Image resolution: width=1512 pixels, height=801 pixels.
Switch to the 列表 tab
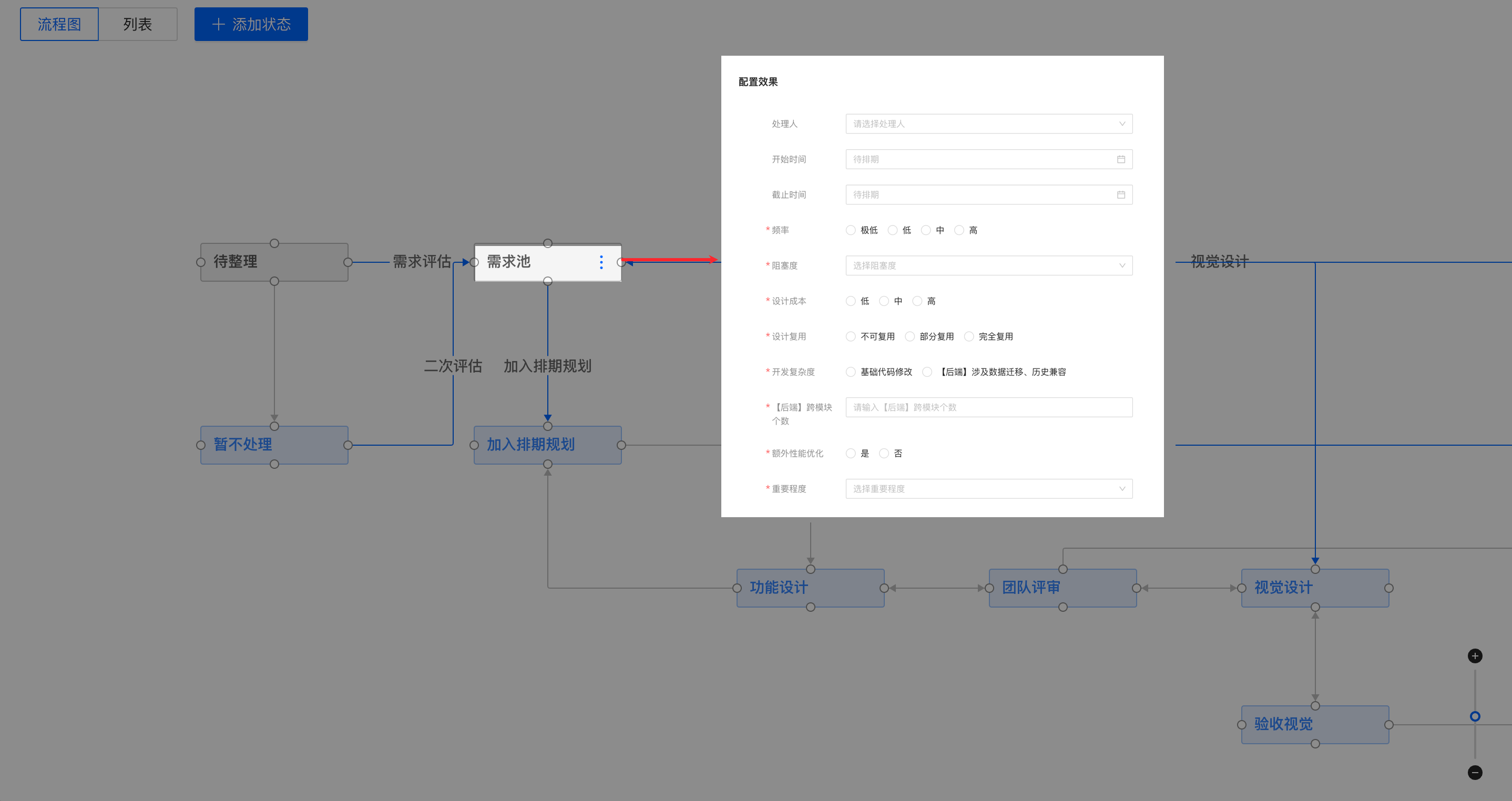137,24
